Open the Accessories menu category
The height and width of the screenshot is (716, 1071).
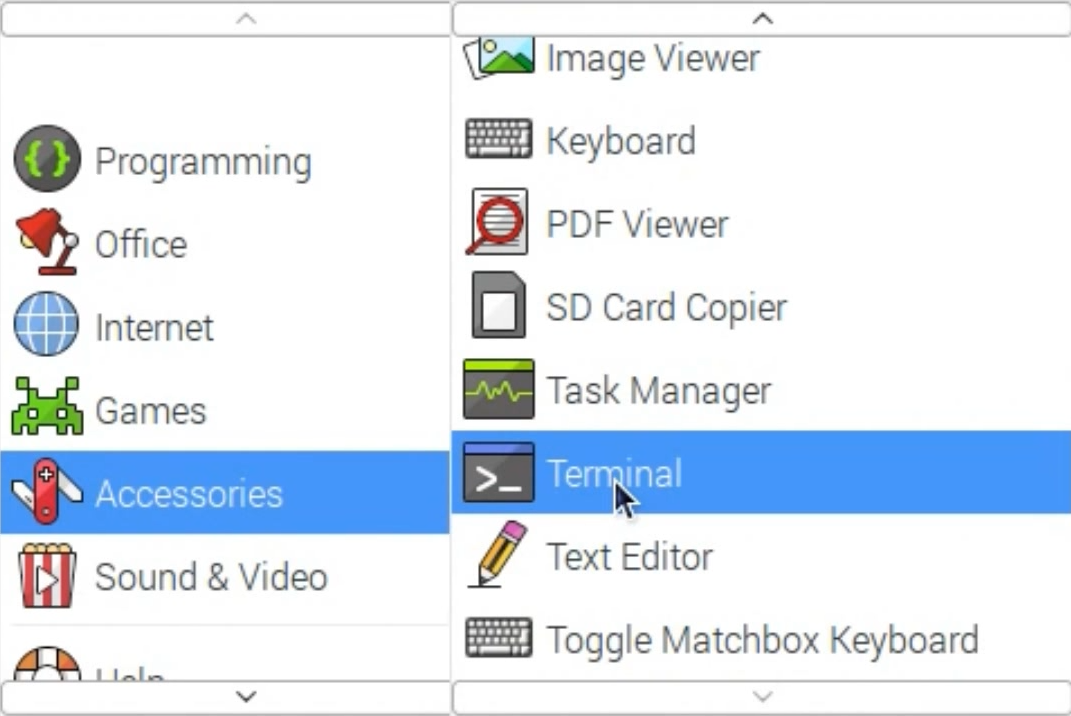pyautogui.click(x=188, y=493)
